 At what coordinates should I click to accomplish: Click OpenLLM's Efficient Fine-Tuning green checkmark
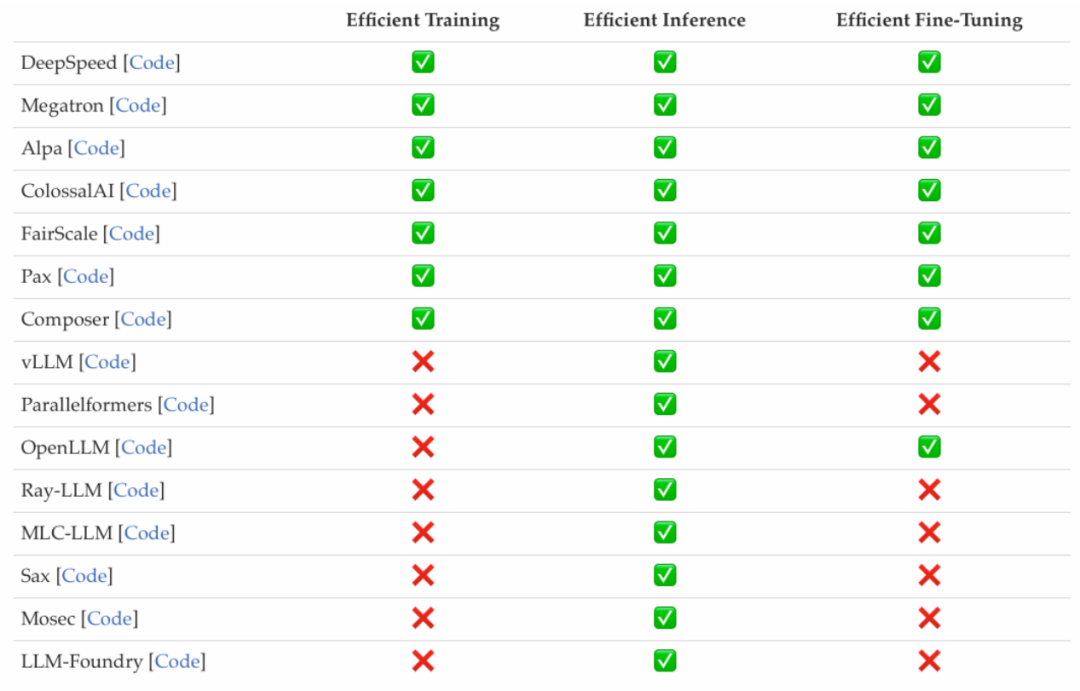tap(929, 446)
